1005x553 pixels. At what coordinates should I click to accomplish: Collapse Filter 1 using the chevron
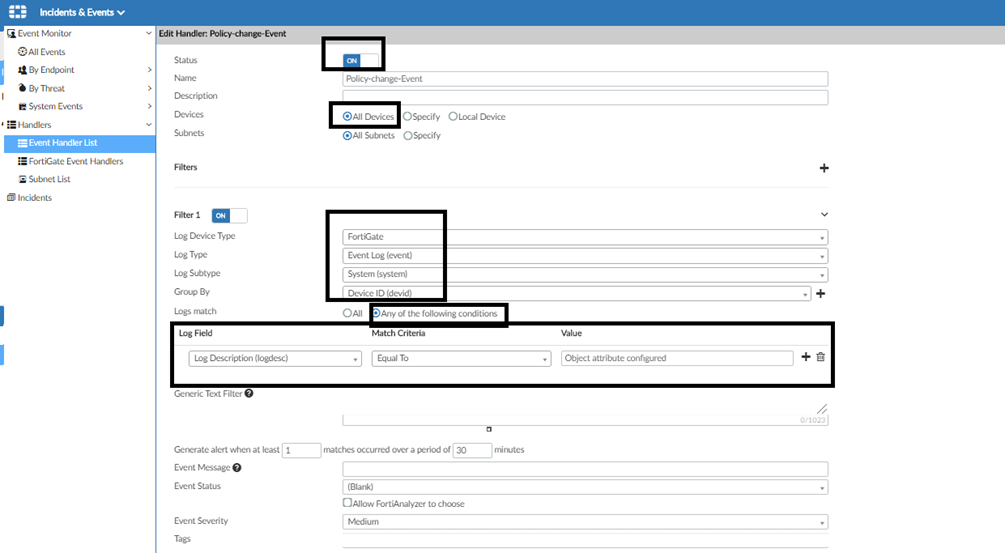pyautogui.click(x=824, y=214)
